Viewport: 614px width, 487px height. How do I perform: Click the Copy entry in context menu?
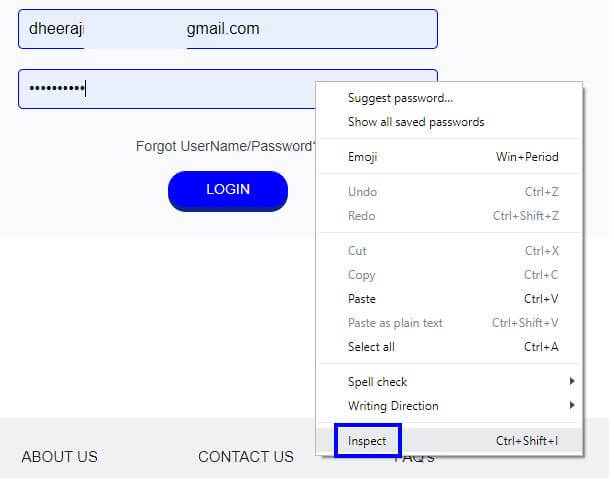click(x=449, y=275)
